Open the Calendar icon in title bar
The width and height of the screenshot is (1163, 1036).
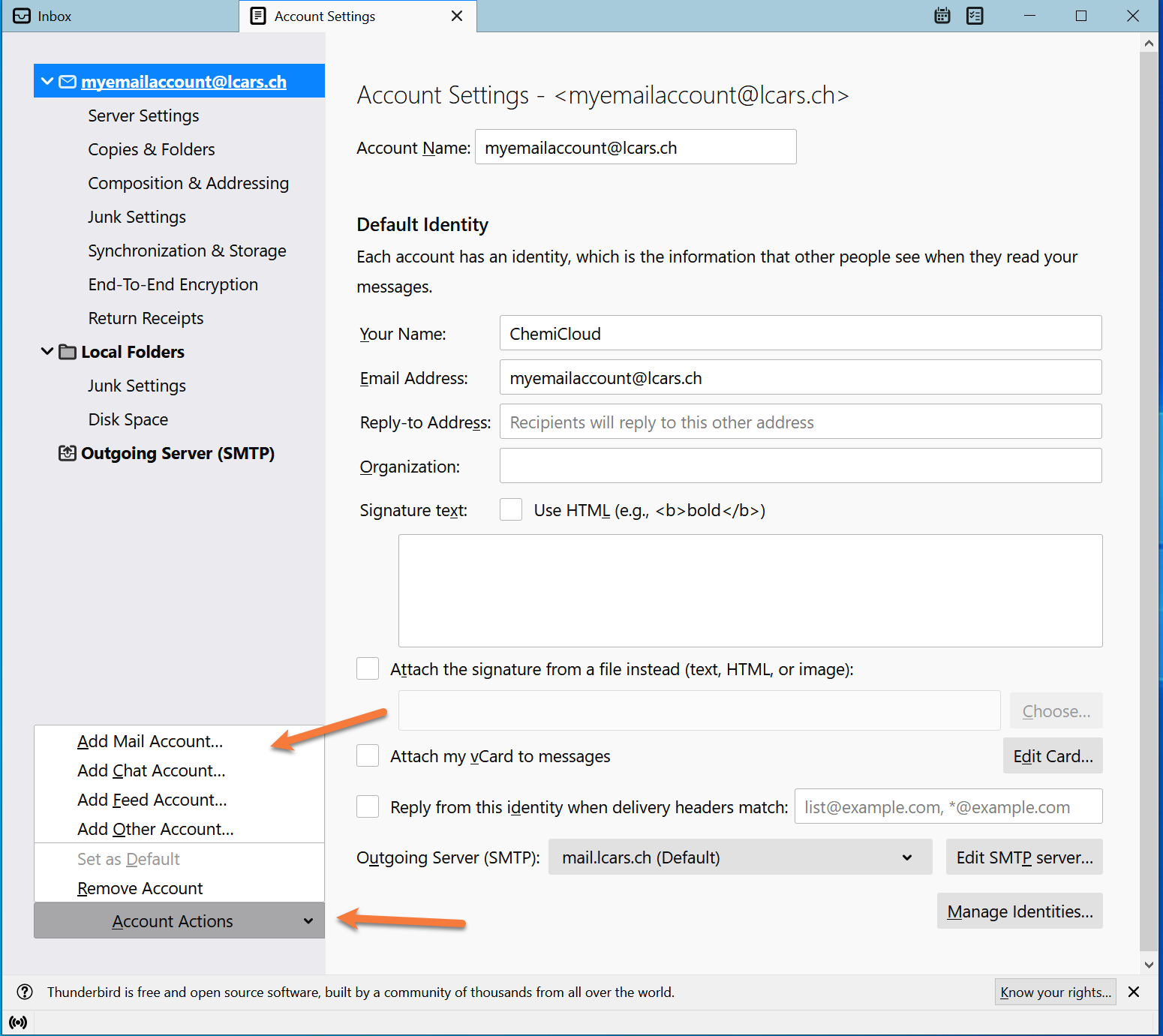[x=942, y=16]
